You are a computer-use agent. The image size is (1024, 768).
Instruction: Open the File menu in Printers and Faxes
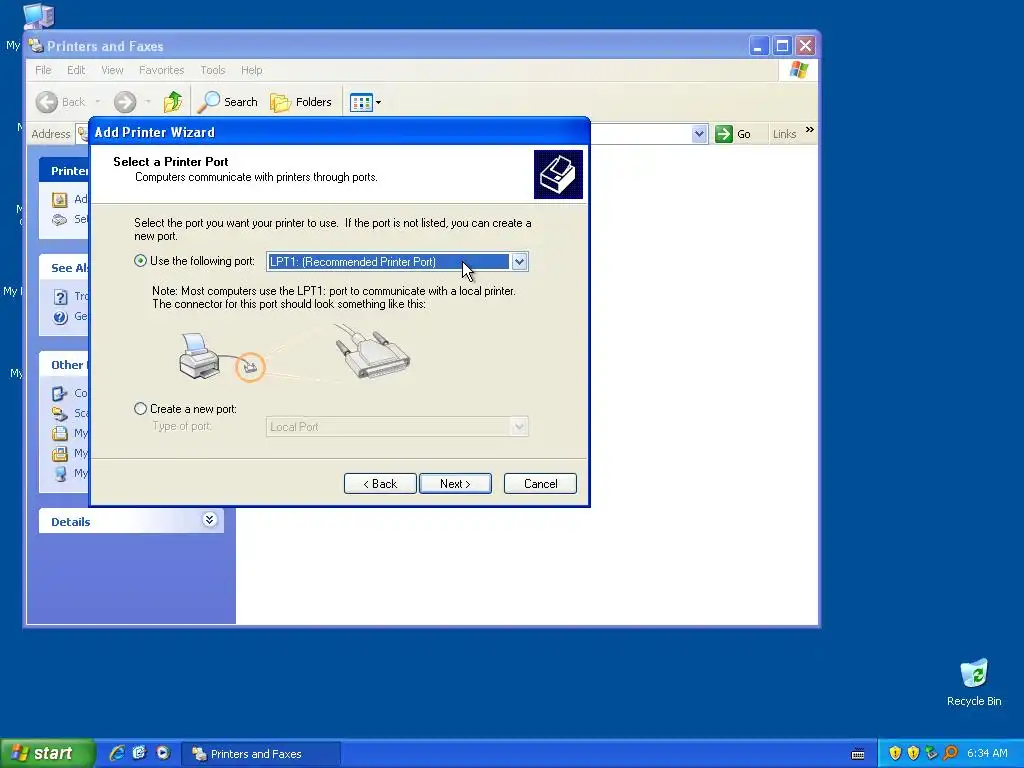43,70
